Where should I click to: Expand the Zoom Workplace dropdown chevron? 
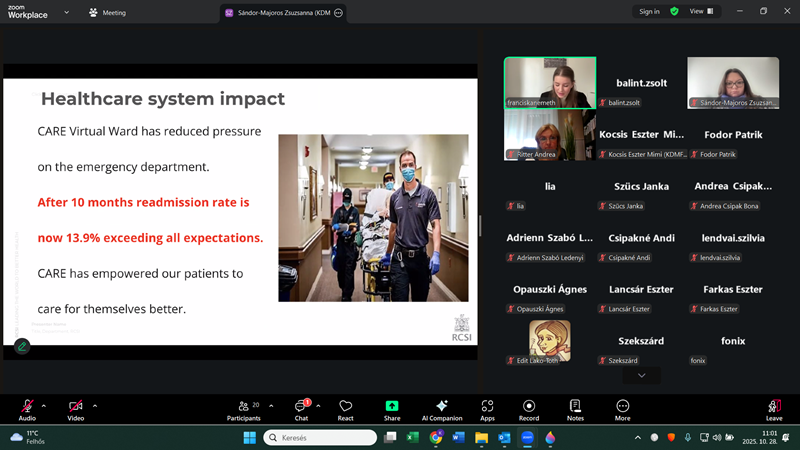tap(66, 13)
